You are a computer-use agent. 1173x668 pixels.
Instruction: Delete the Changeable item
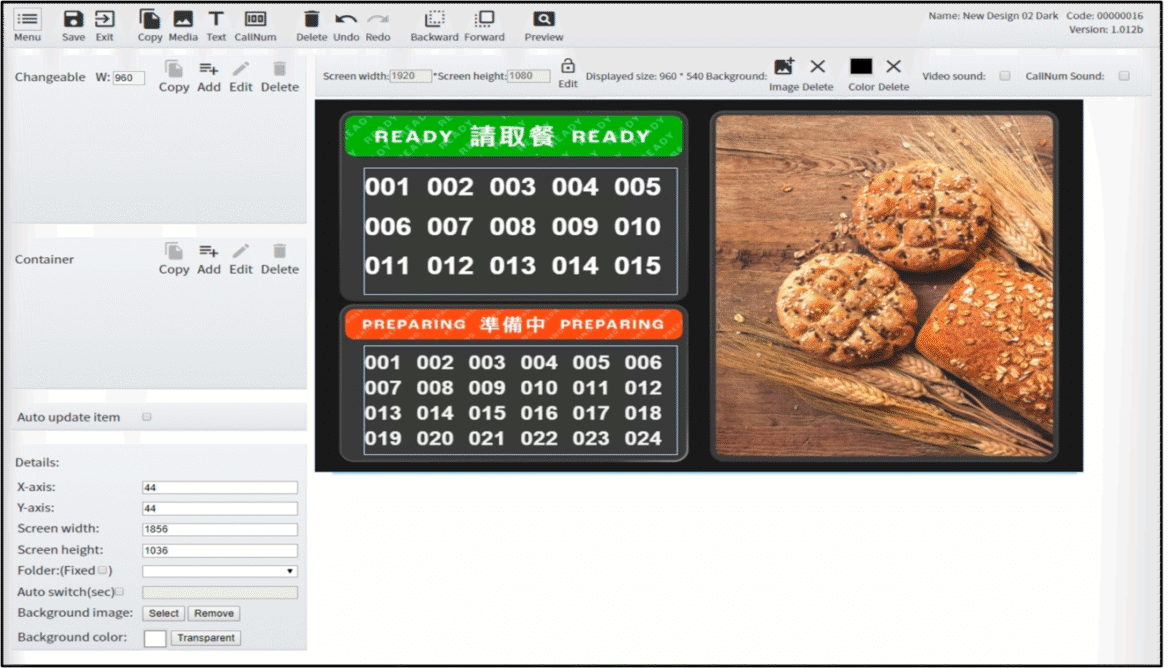tap(280, 76)
